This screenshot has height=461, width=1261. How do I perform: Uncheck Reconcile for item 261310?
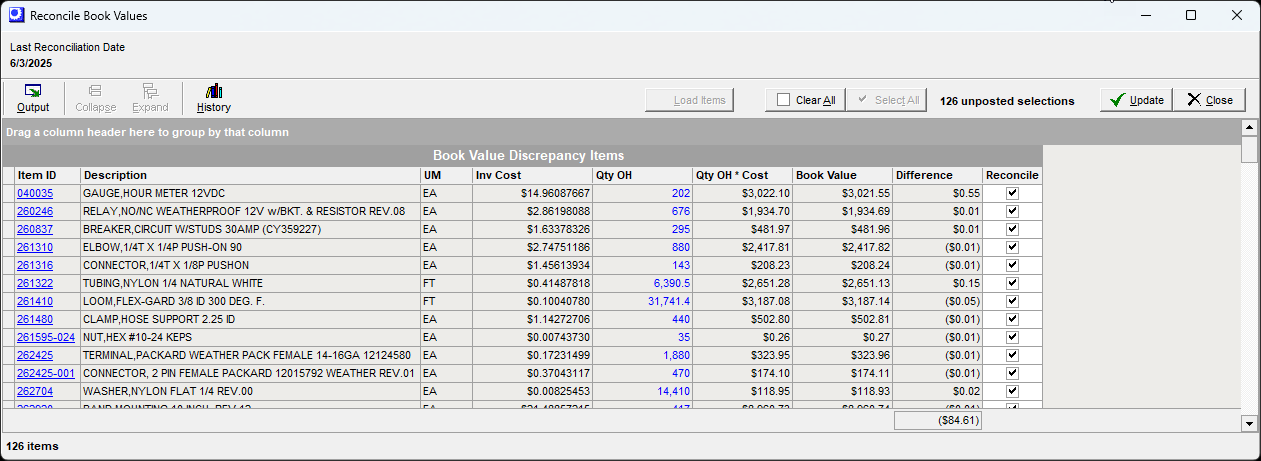[1012, 247]
